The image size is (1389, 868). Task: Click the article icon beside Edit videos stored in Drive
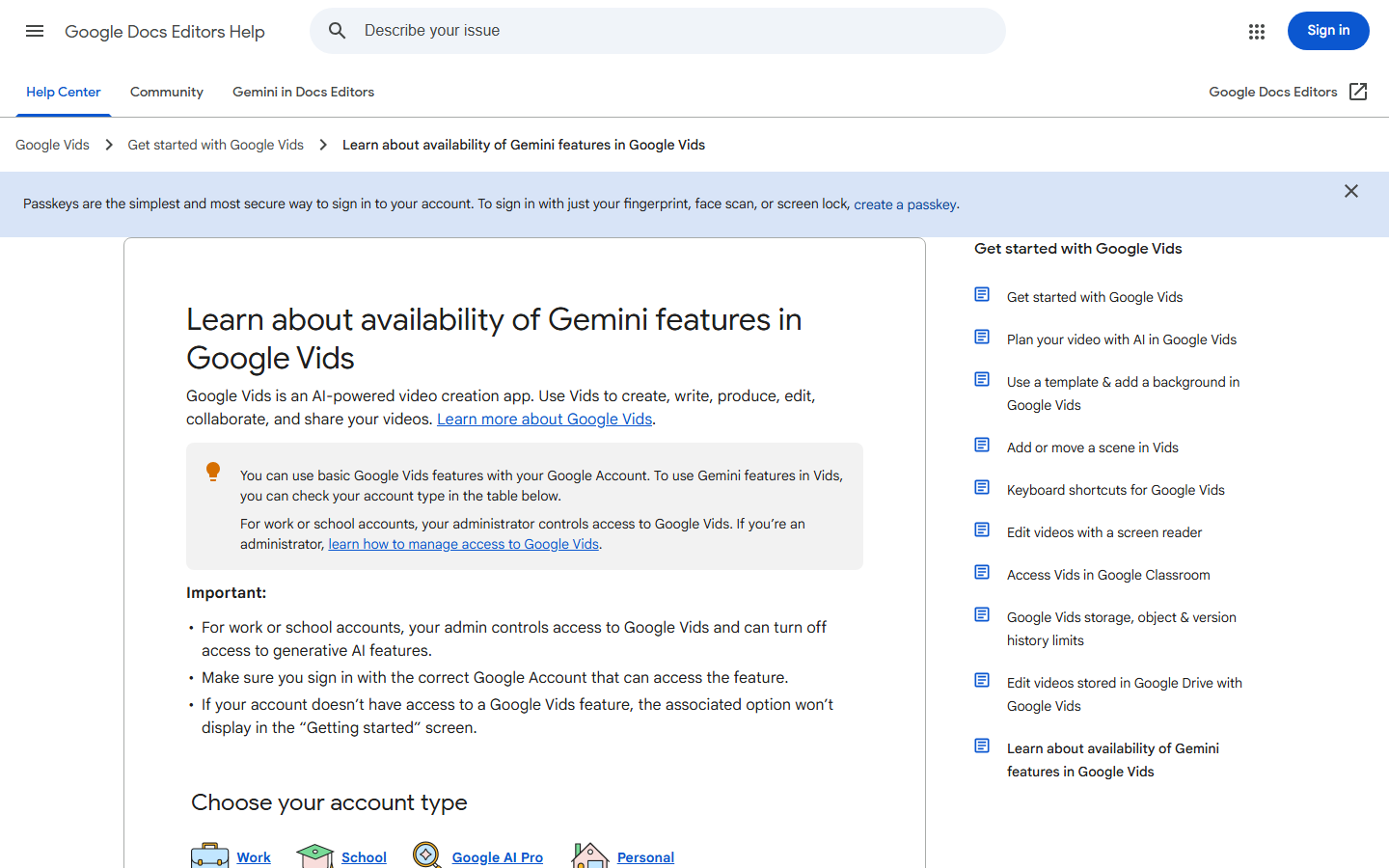coord(982,680)
